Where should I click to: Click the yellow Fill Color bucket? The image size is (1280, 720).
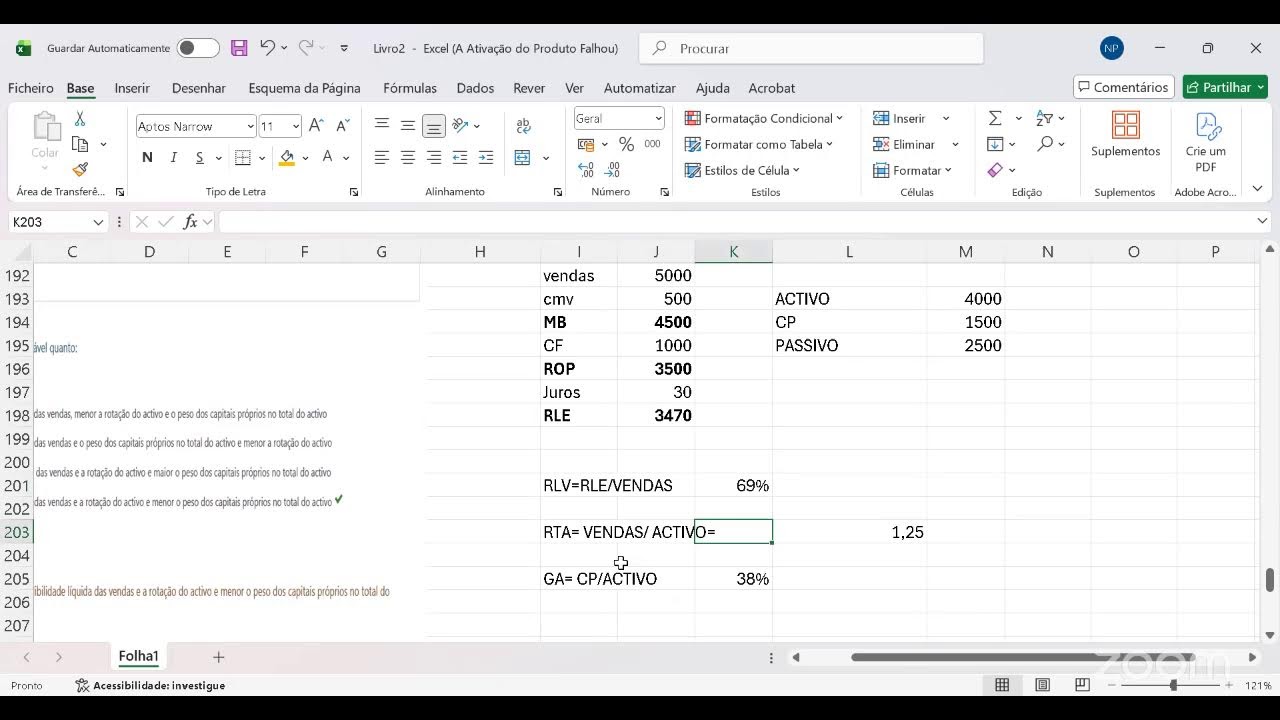[x=287, y=158]
